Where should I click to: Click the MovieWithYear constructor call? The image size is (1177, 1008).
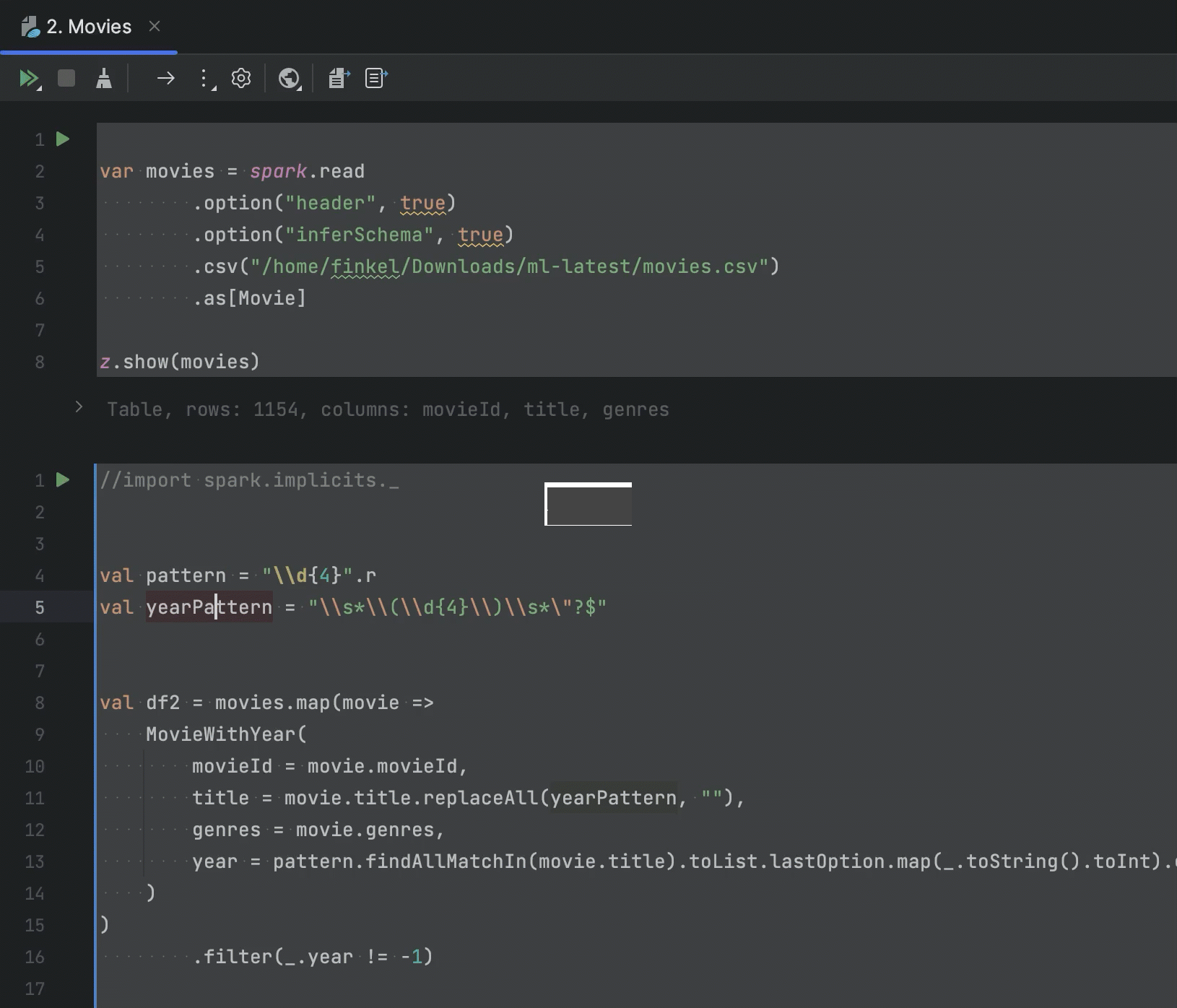pos(221,734)
